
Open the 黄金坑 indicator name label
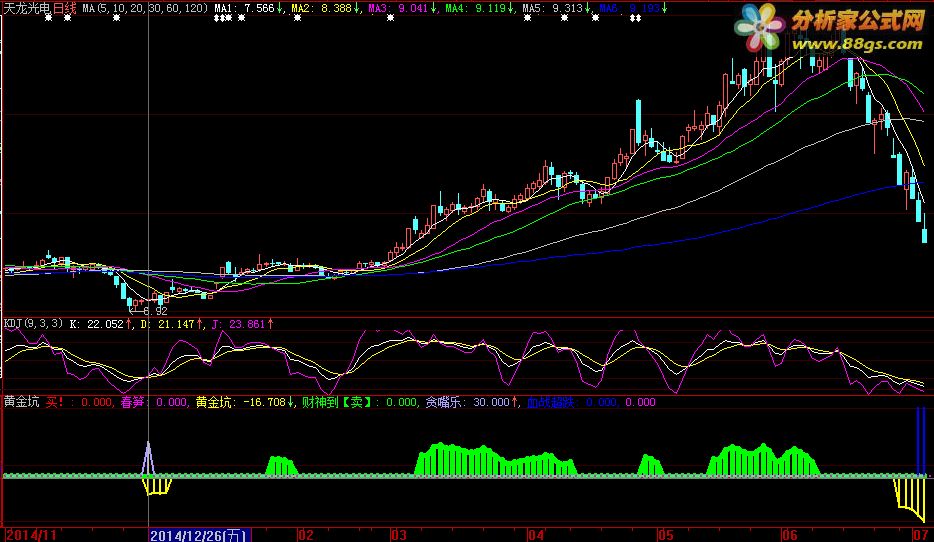click(x=21, y=402)
